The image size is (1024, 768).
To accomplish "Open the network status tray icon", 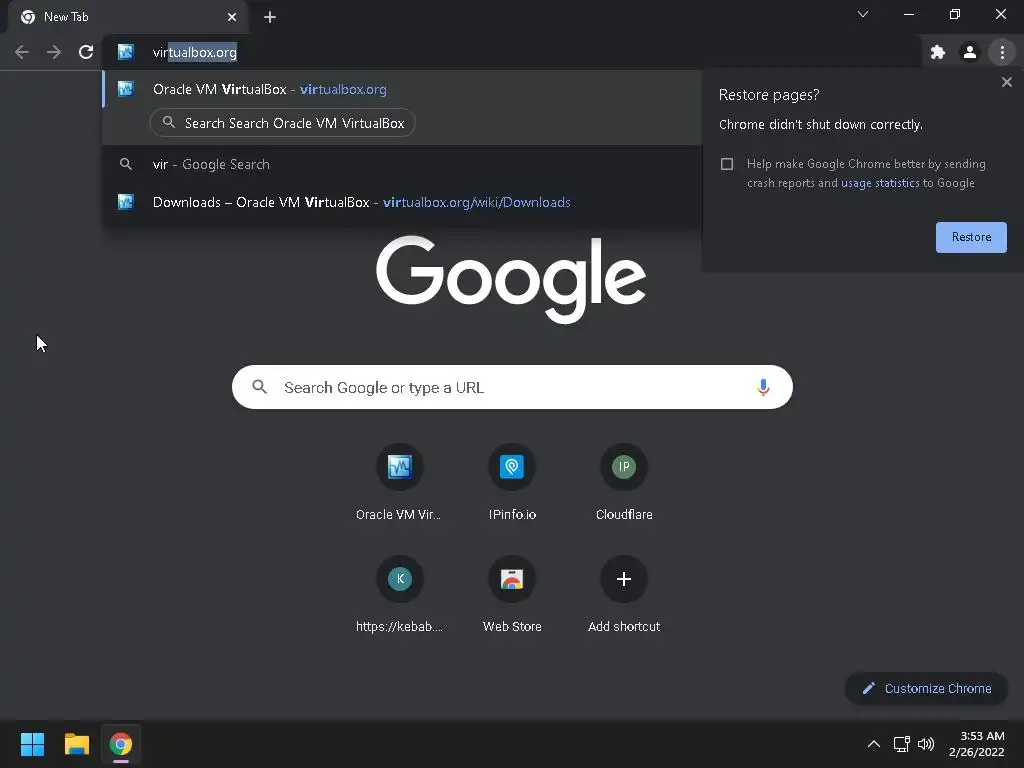I will click(901, 744).
